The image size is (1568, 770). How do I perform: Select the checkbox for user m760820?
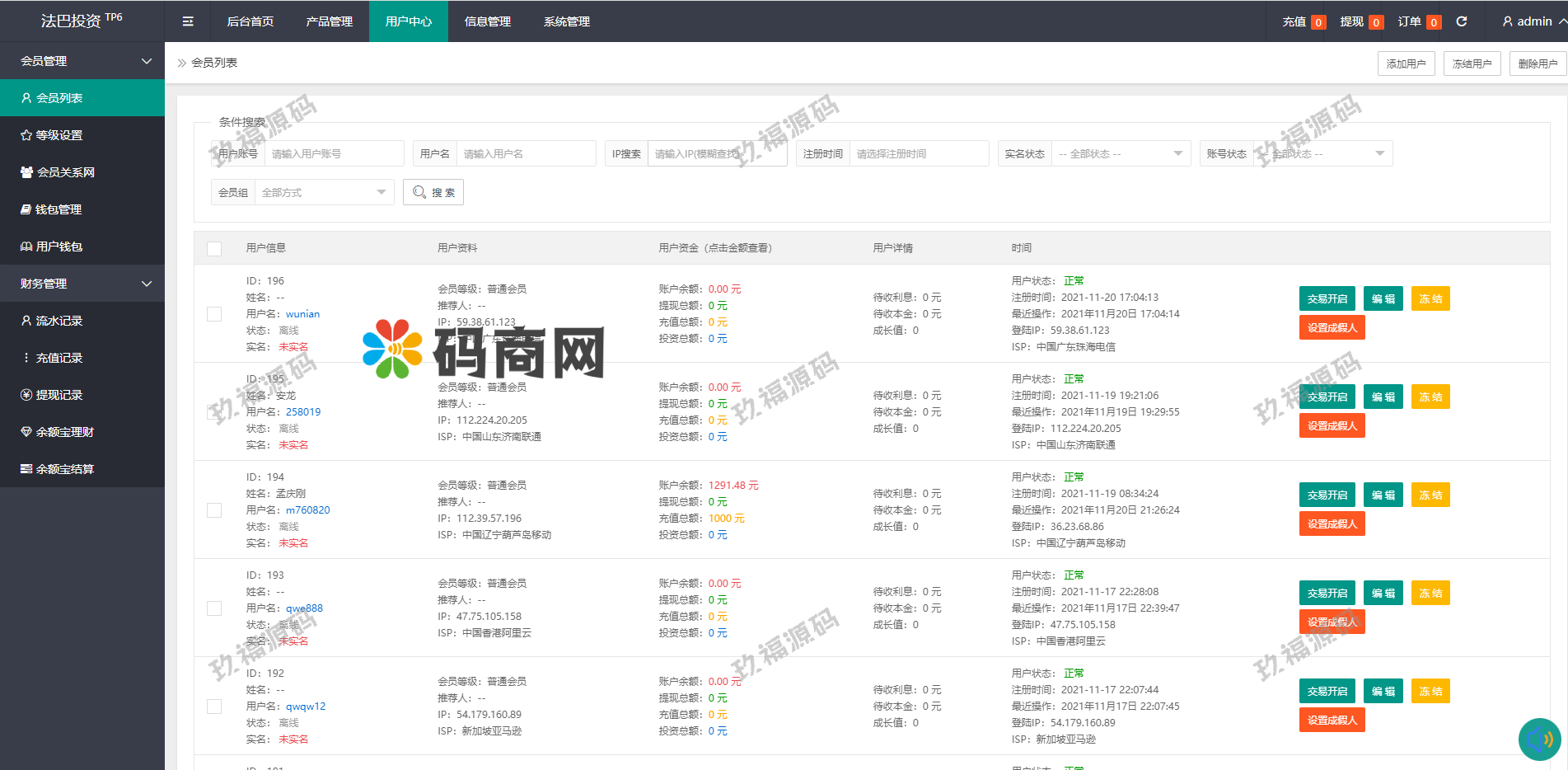point(214,510)
